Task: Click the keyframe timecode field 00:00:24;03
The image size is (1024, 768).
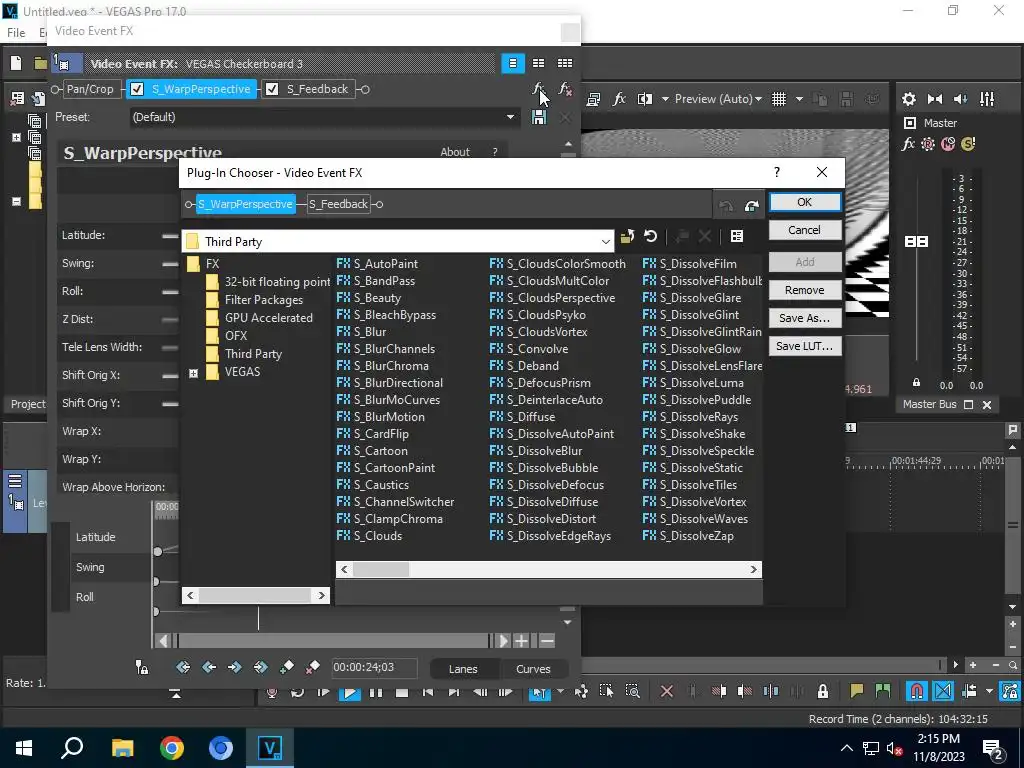Action: 374,667
